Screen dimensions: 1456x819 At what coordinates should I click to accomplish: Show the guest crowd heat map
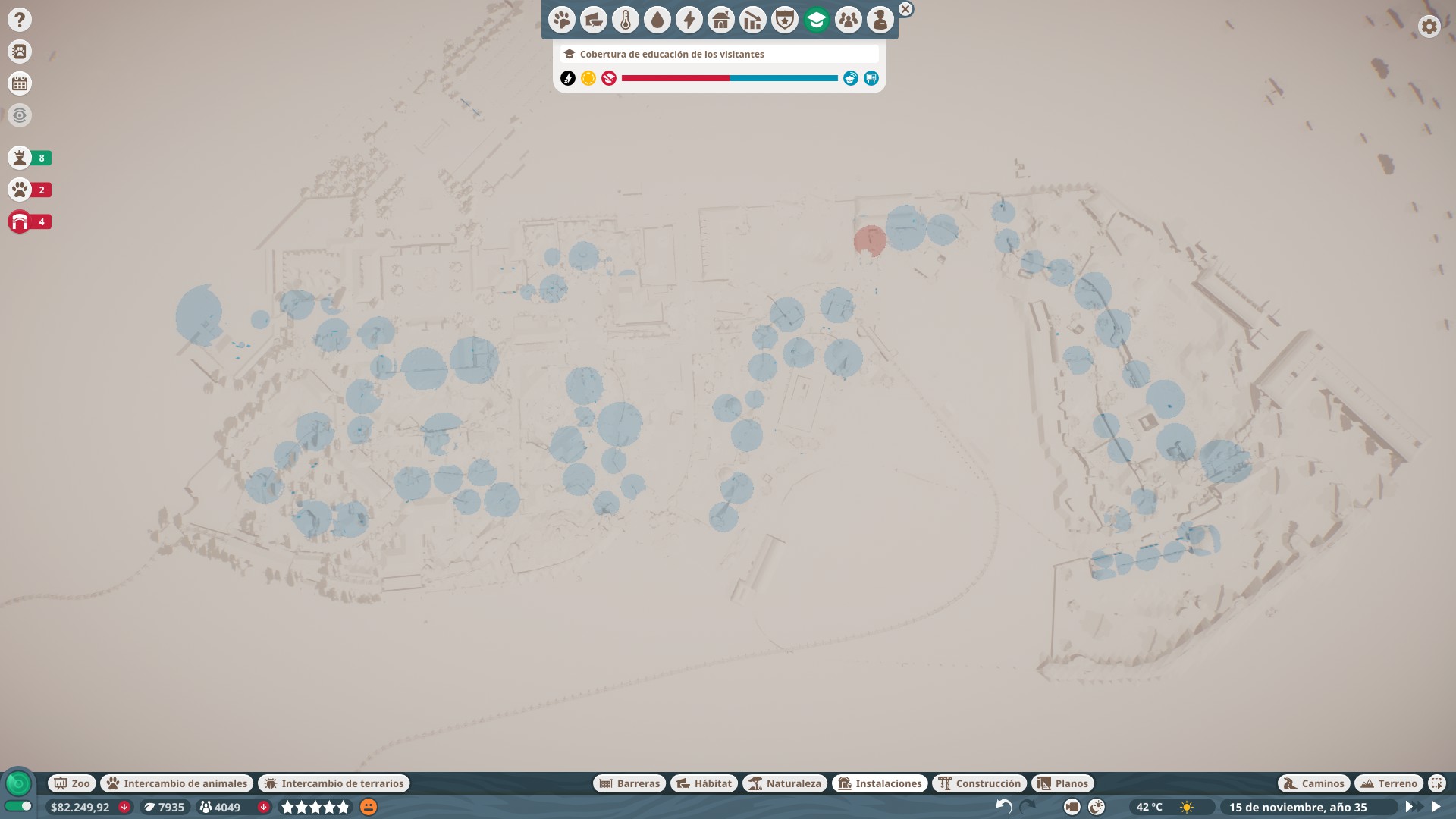[x=849, y=20]
